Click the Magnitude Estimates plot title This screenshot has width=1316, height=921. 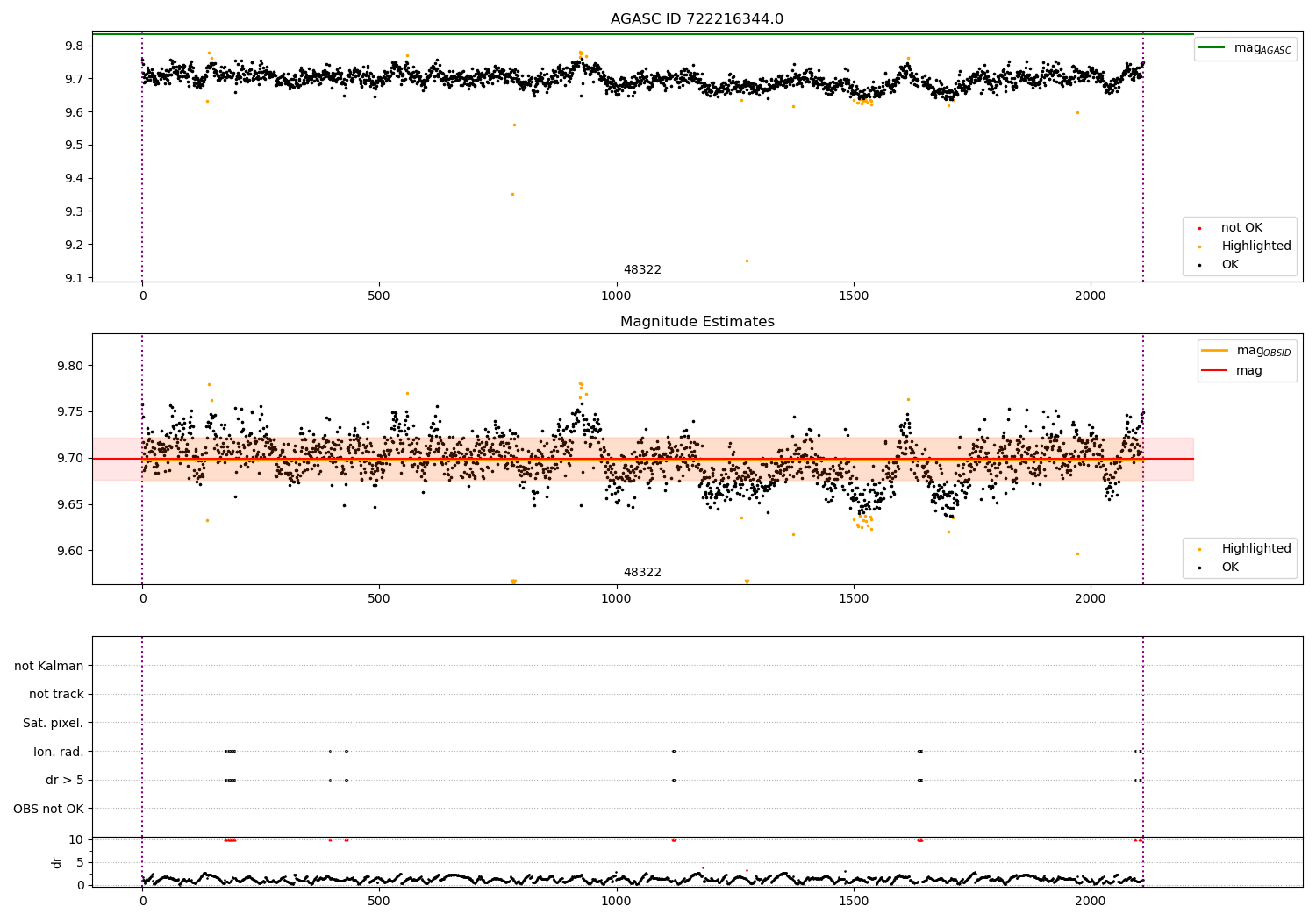[x=697, y=322]
